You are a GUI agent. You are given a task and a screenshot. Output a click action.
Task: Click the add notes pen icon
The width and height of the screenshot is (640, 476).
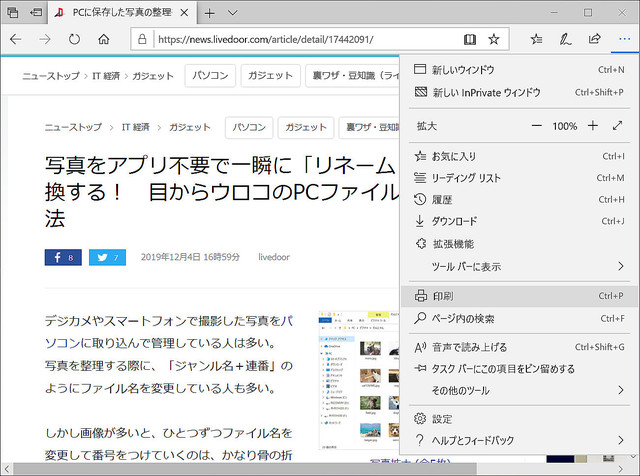click(565, 39)
